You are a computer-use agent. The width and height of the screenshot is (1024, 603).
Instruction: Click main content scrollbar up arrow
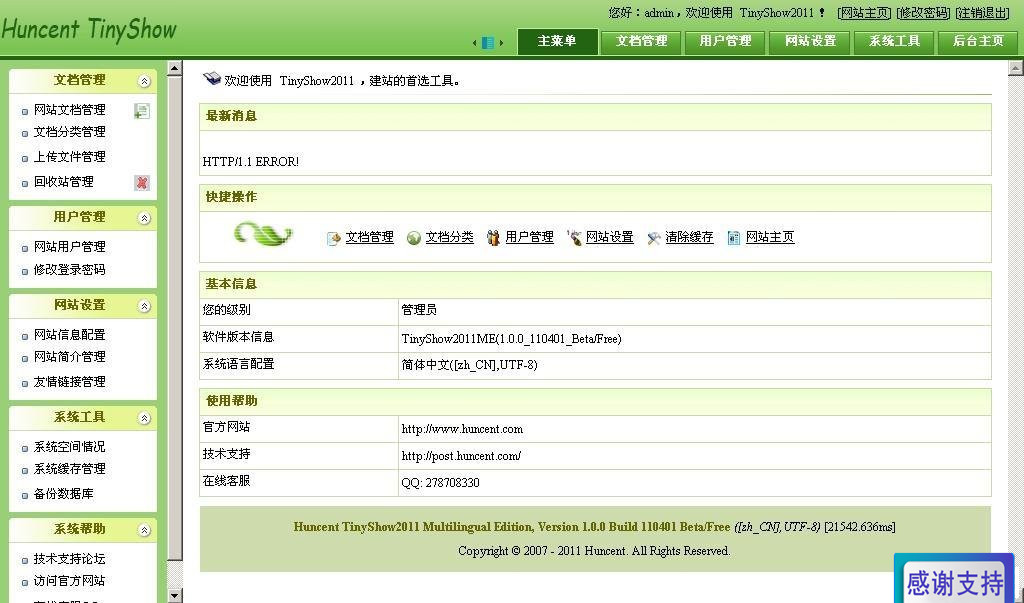pyautogui.click(x=1016, y=68)
